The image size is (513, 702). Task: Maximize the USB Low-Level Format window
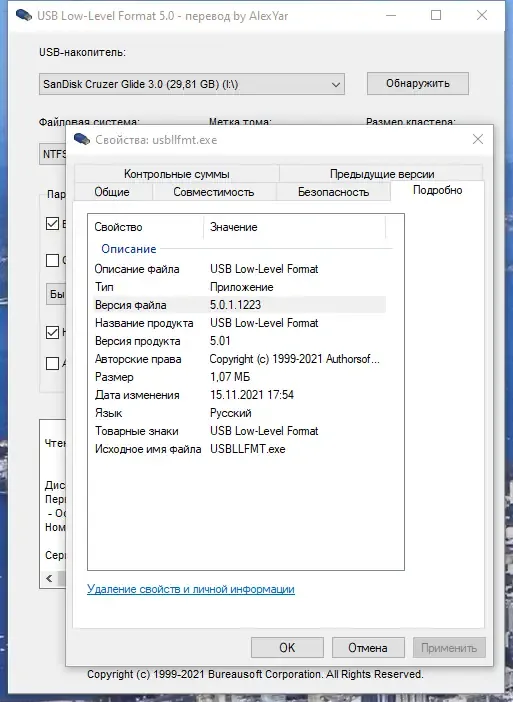(x=436, y=15)
